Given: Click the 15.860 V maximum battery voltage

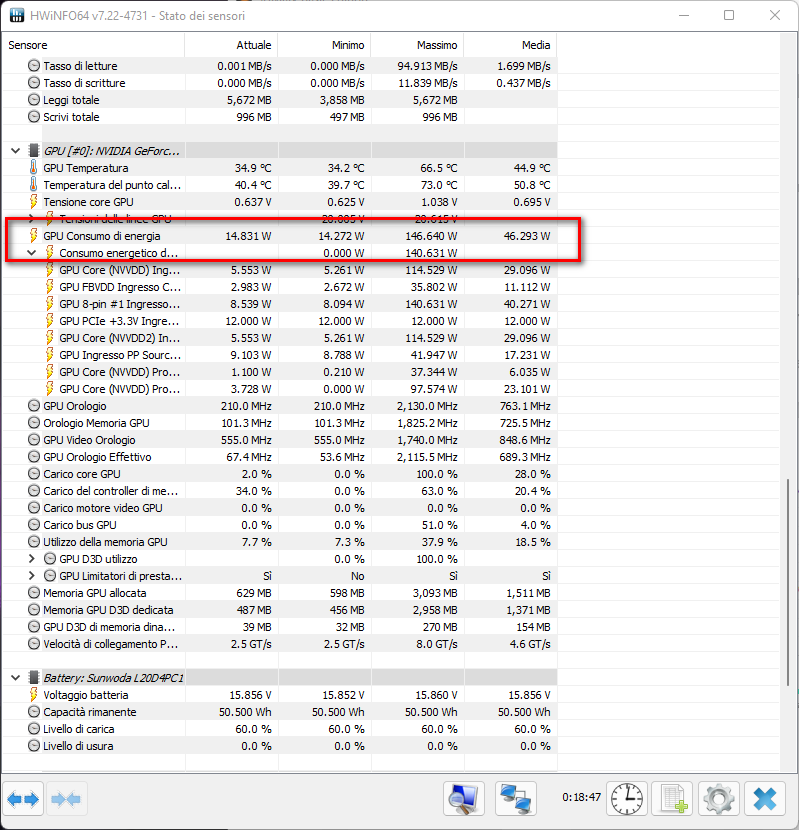Looking at the screenshot, I should pyautogui.click(x=436, y=694).
